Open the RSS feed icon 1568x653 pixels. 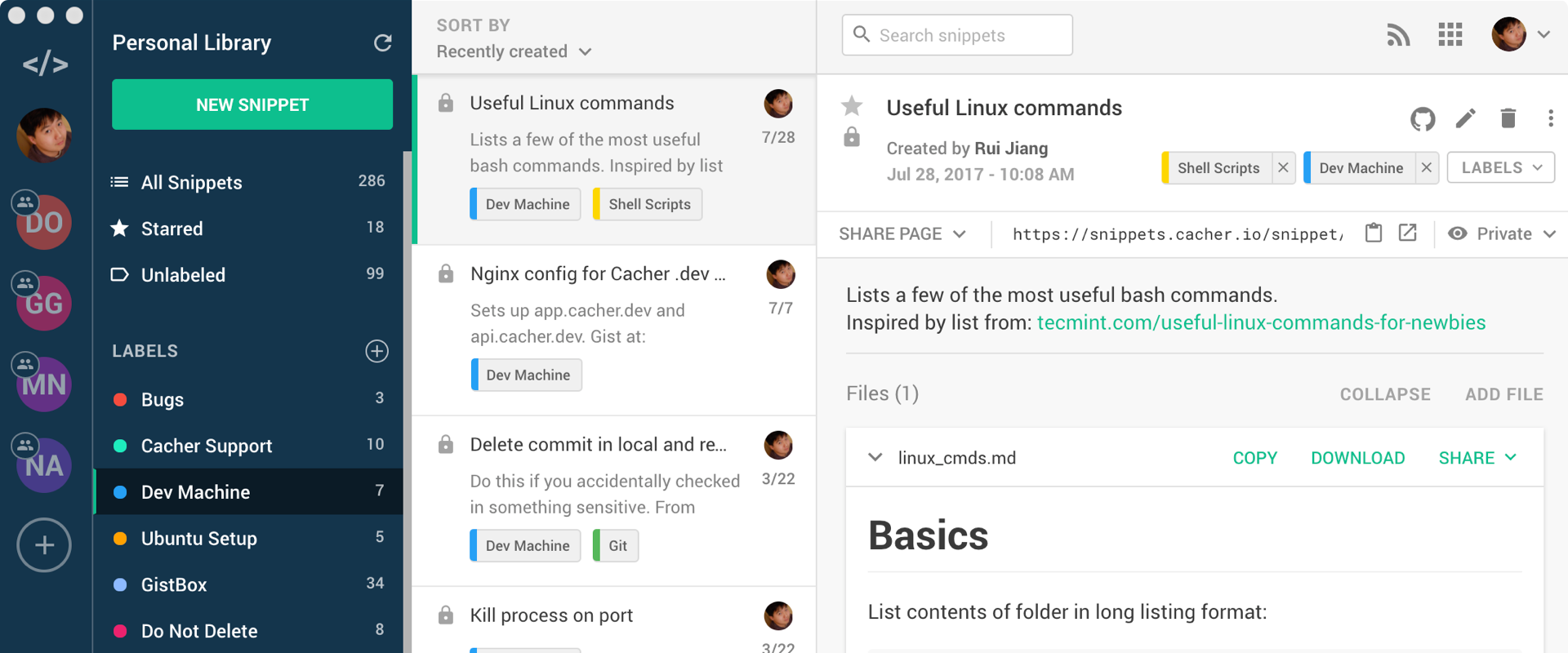[1398, 35]
